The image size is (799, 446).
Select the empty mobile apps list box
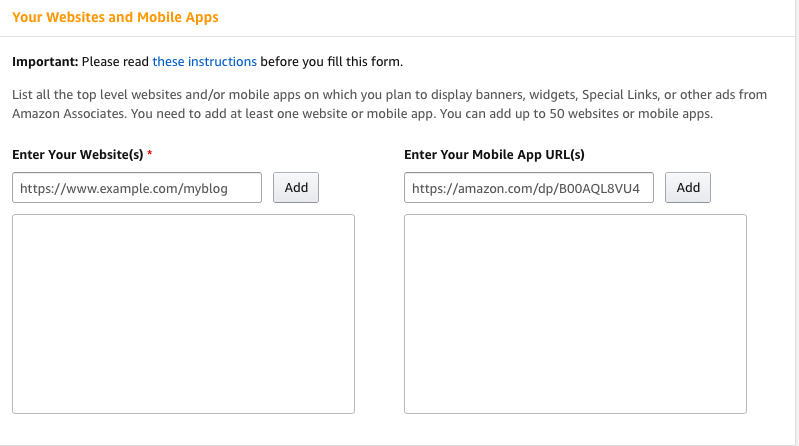pyautogui.click(x=575, y=314)
